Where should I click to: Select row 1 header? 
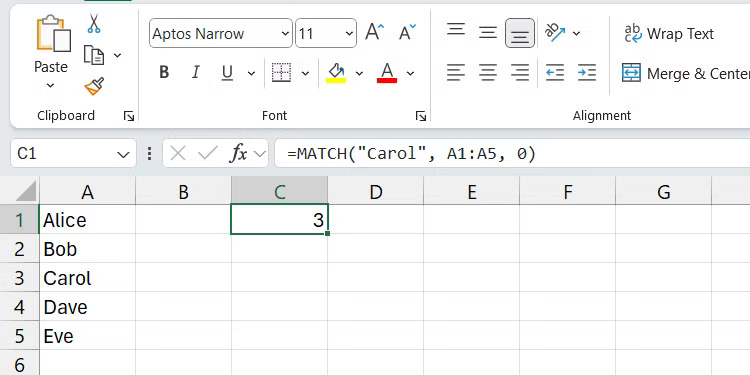(19, 220)
